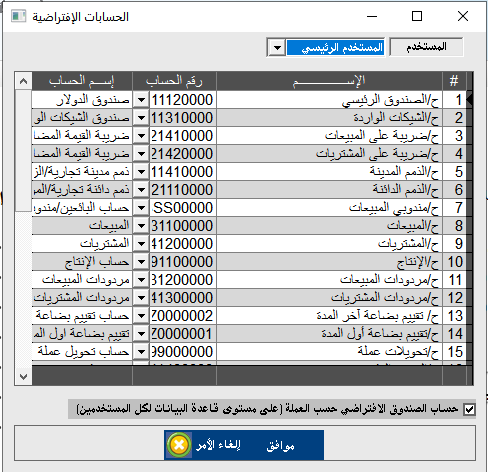Open account dropdown for 99000000 currency row
This screenshot has height=472, width=488.
[141, 352]
